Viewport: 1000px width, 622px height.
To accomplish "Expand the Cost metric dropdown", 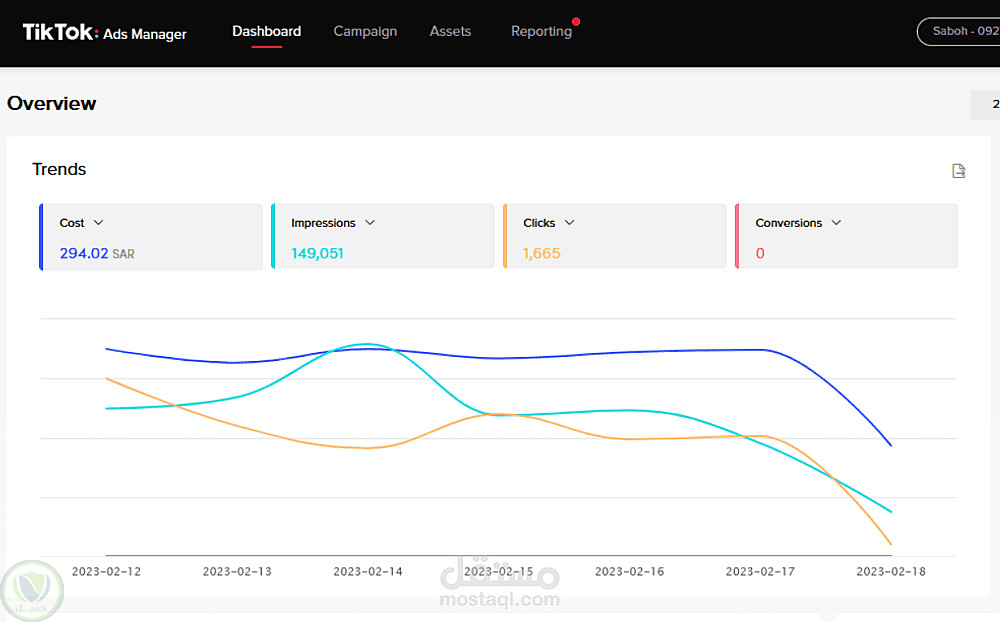I will pyautogui.click(x=98, y=223).
